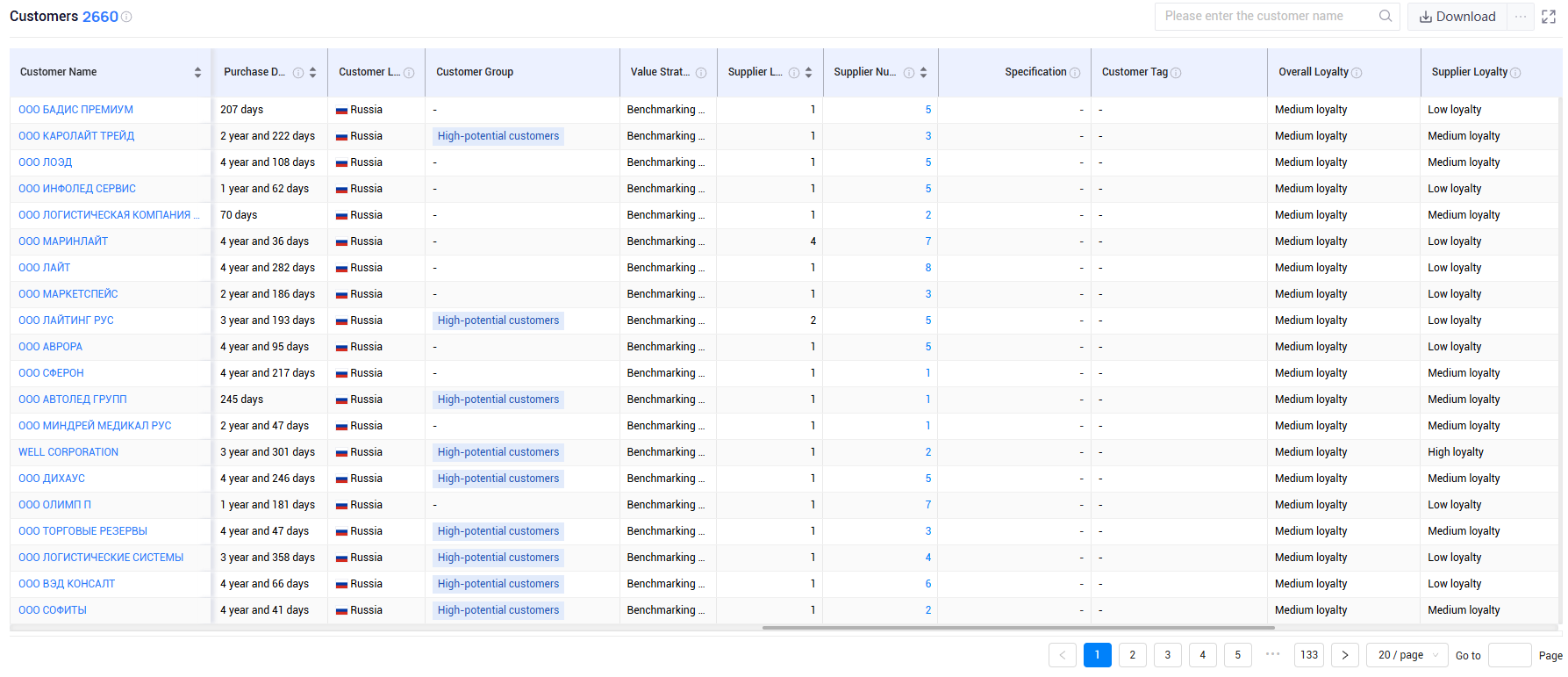Jump to last page 133
Viewport: 1568px width, 677px height.
(x=1309, y=655)
